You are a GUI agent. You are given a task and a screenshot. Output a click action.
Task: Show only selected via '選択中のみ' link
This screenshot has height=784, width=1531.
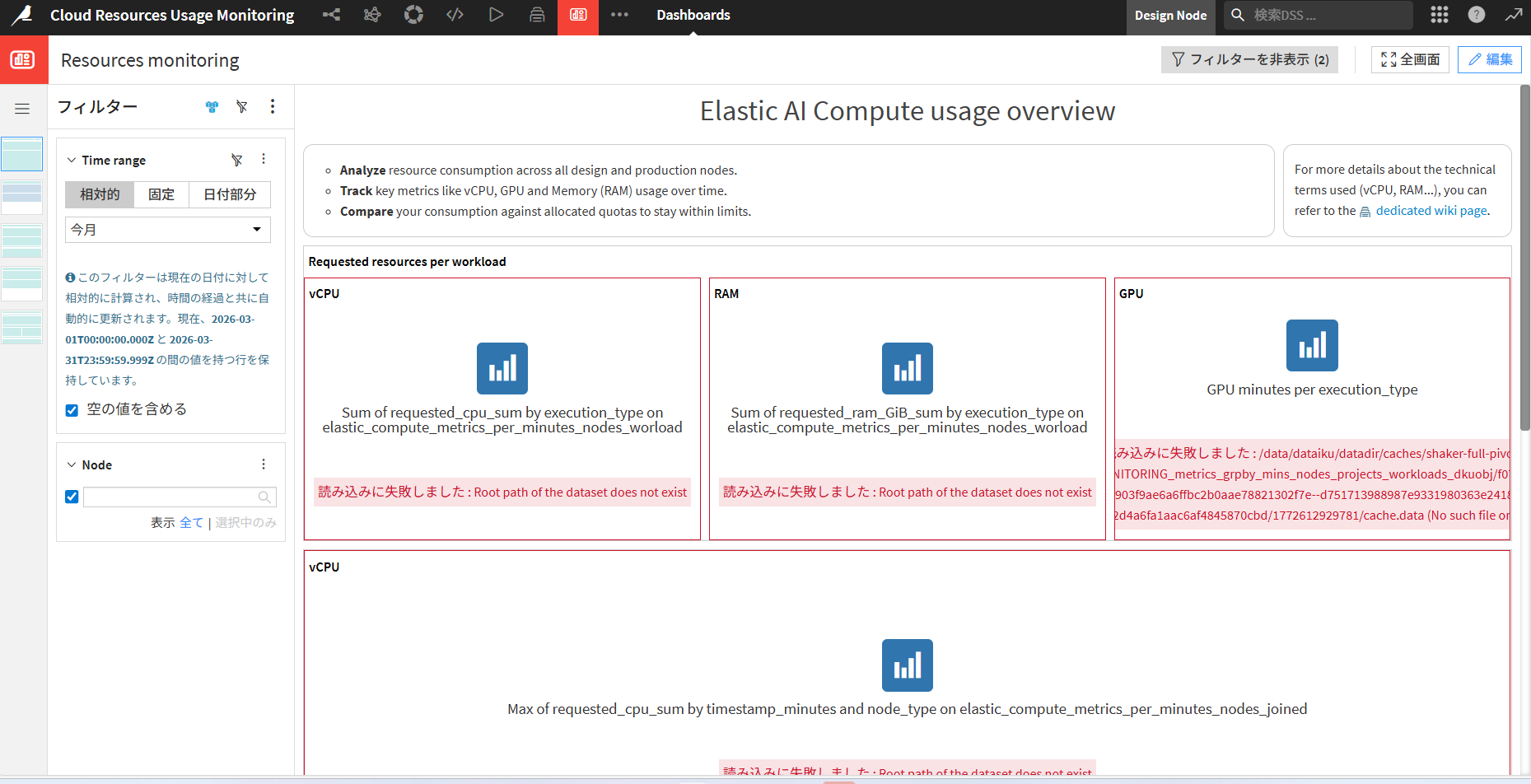coord(245,523)
